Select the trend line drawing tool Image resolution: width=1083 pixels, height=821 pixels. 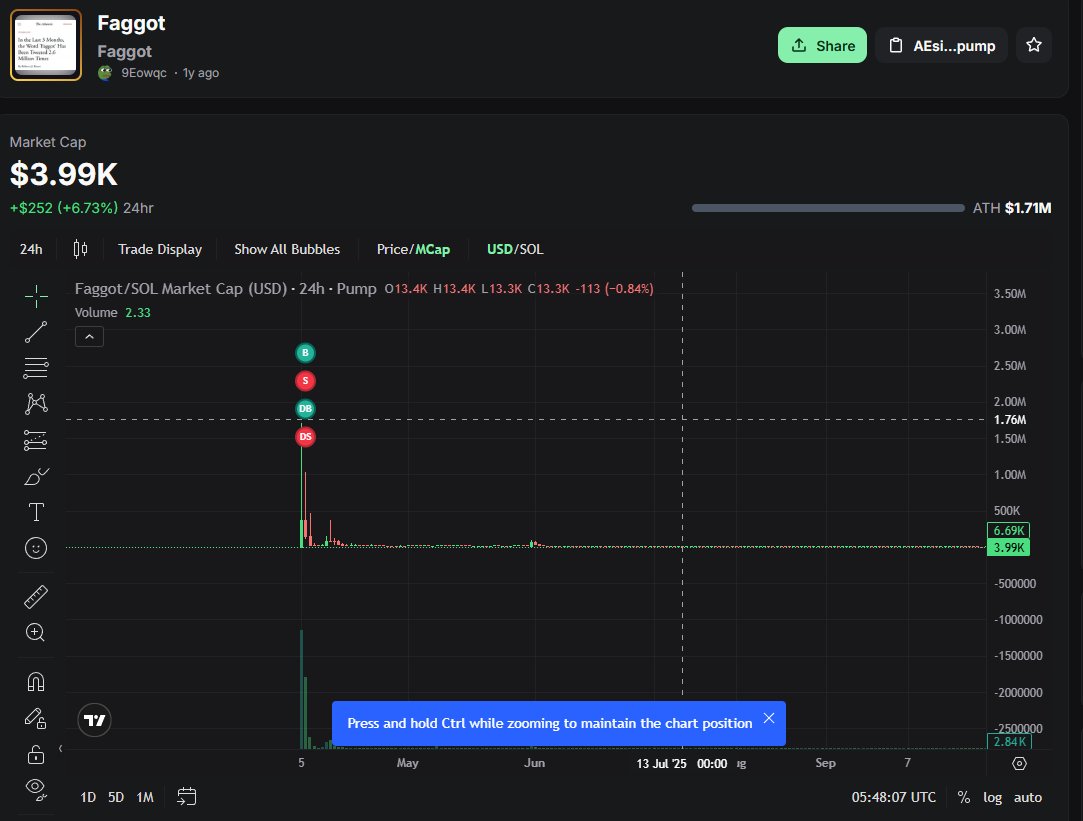(x=36, y=332)
